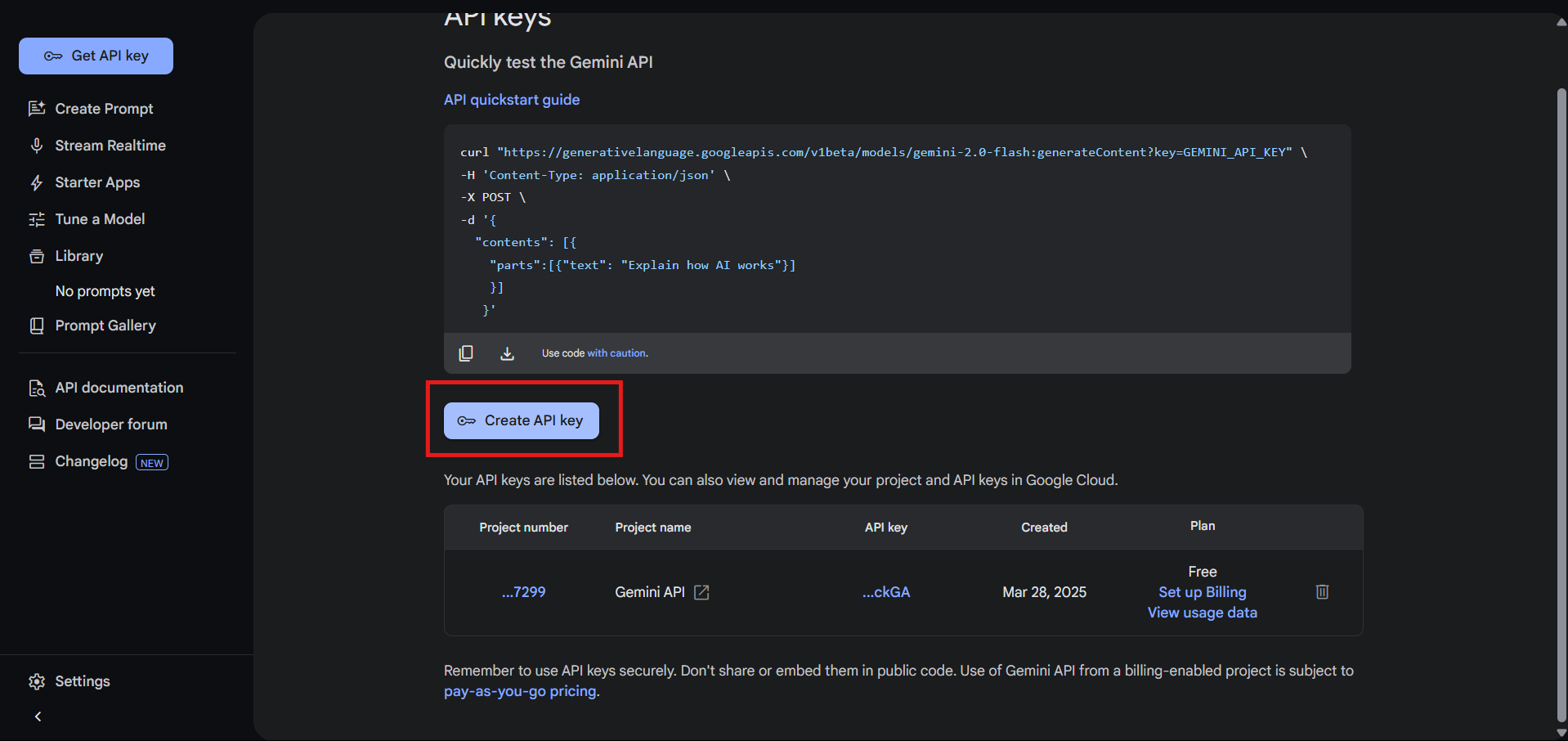Delete the Gemini API key
Image resolution: width=1568 pixels, height=741 pixels.
coord(1322,591)
